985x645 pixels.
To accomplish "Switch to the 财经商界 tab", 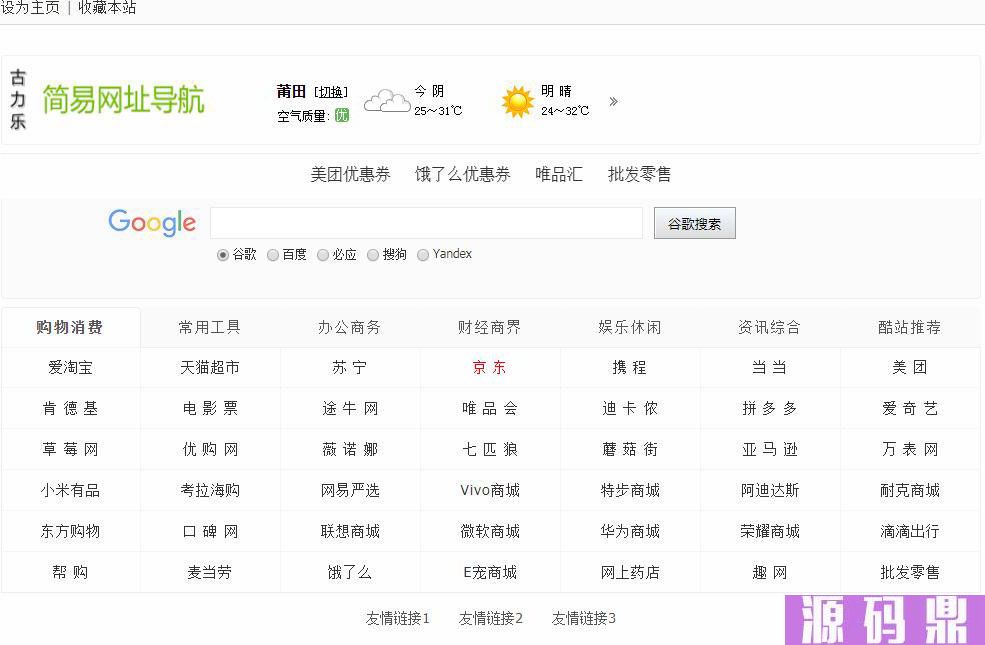I will (490, 327).
